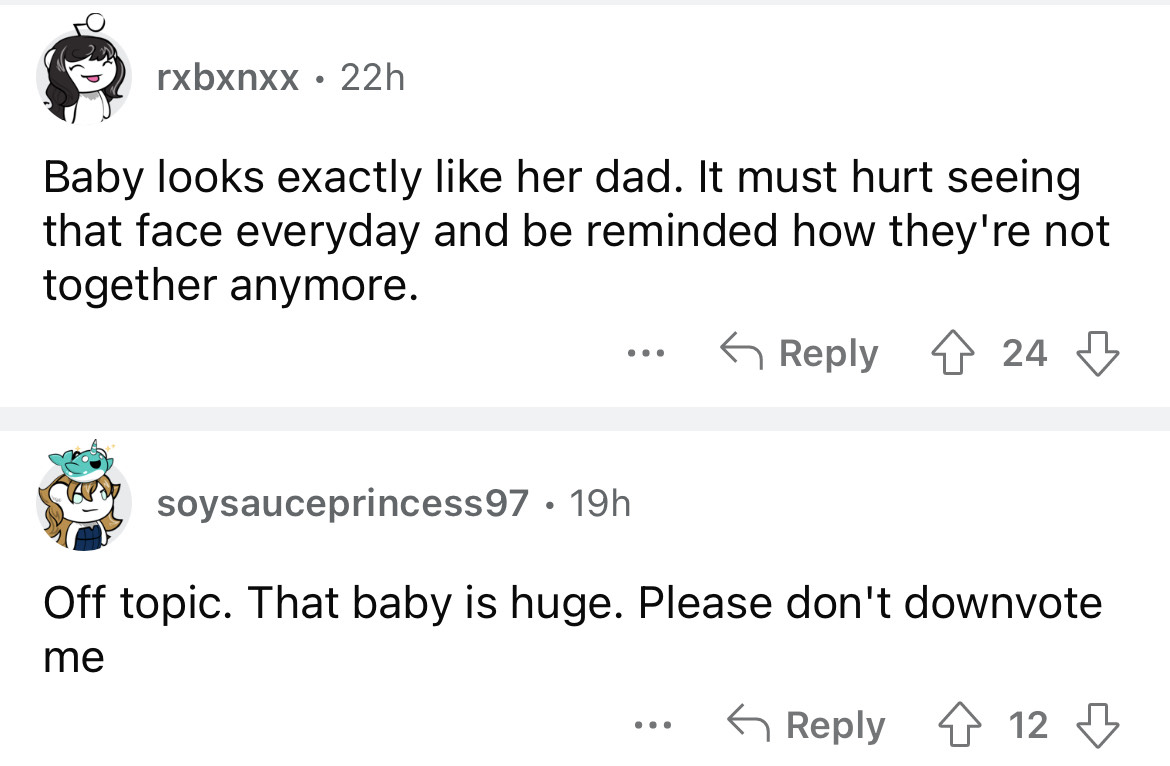Downvote soysauceprincess97's comment
Viewport: 1170px width, 766px height.
pyautogui.click(x=1097, y=725)
